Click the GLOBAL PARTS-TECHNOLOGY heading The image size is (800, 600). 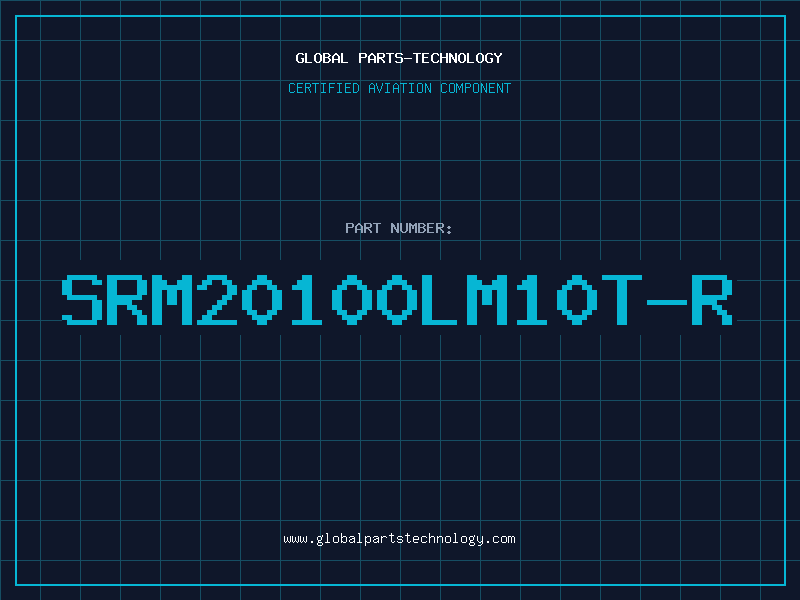tap(399, 58)
